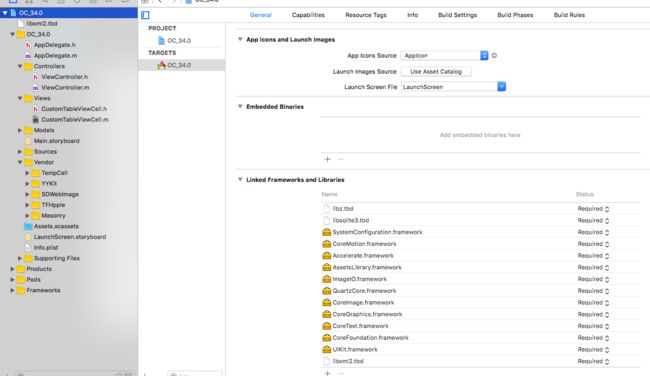Screen dimensions: 650x376
Task: Expand the Supporting Files folder
Action: (x=19, y=258)
